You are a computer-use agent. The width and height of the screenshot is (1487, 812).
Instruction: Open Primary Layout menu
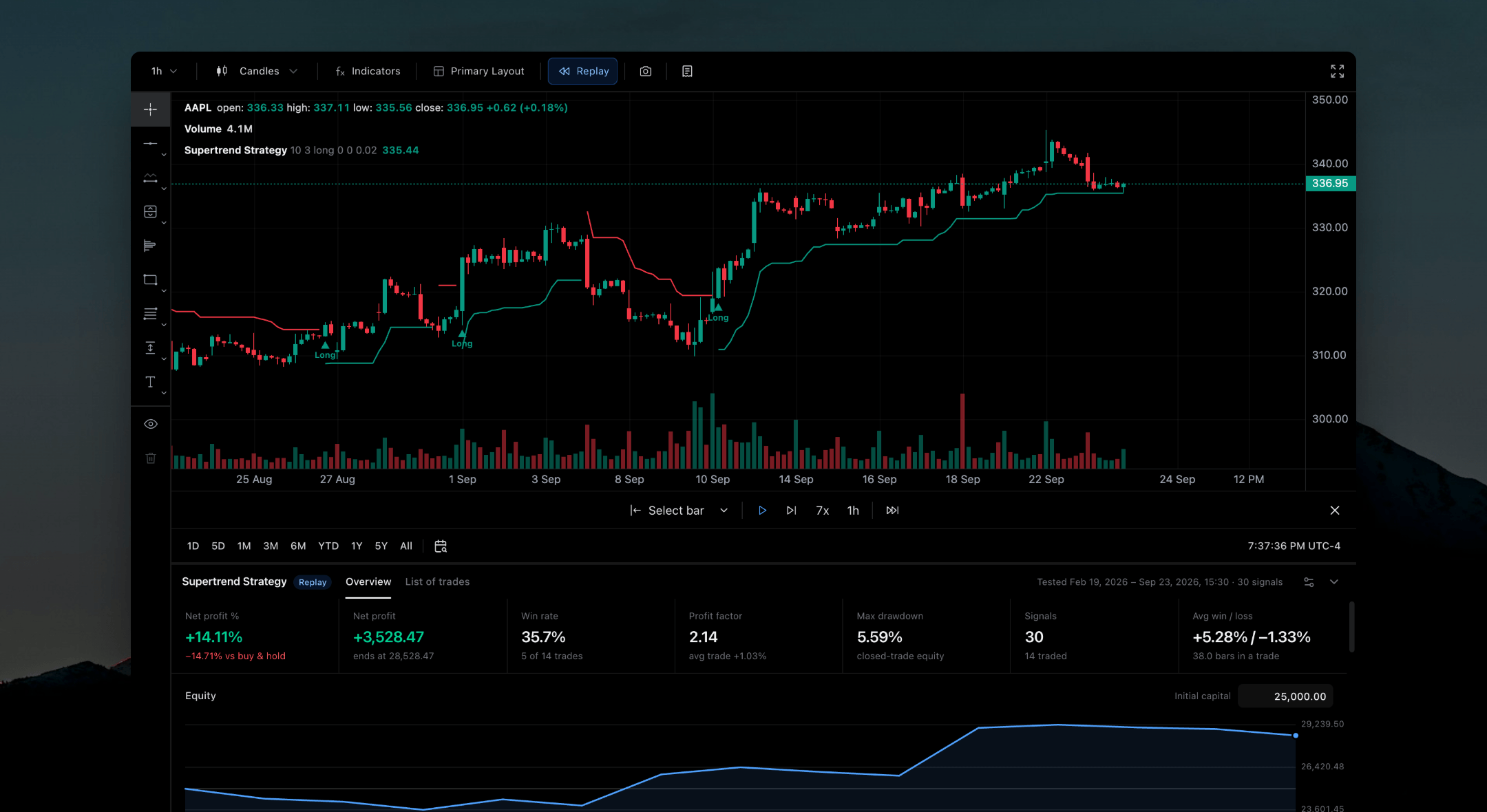pyautogui.click(x=478, y=72)
